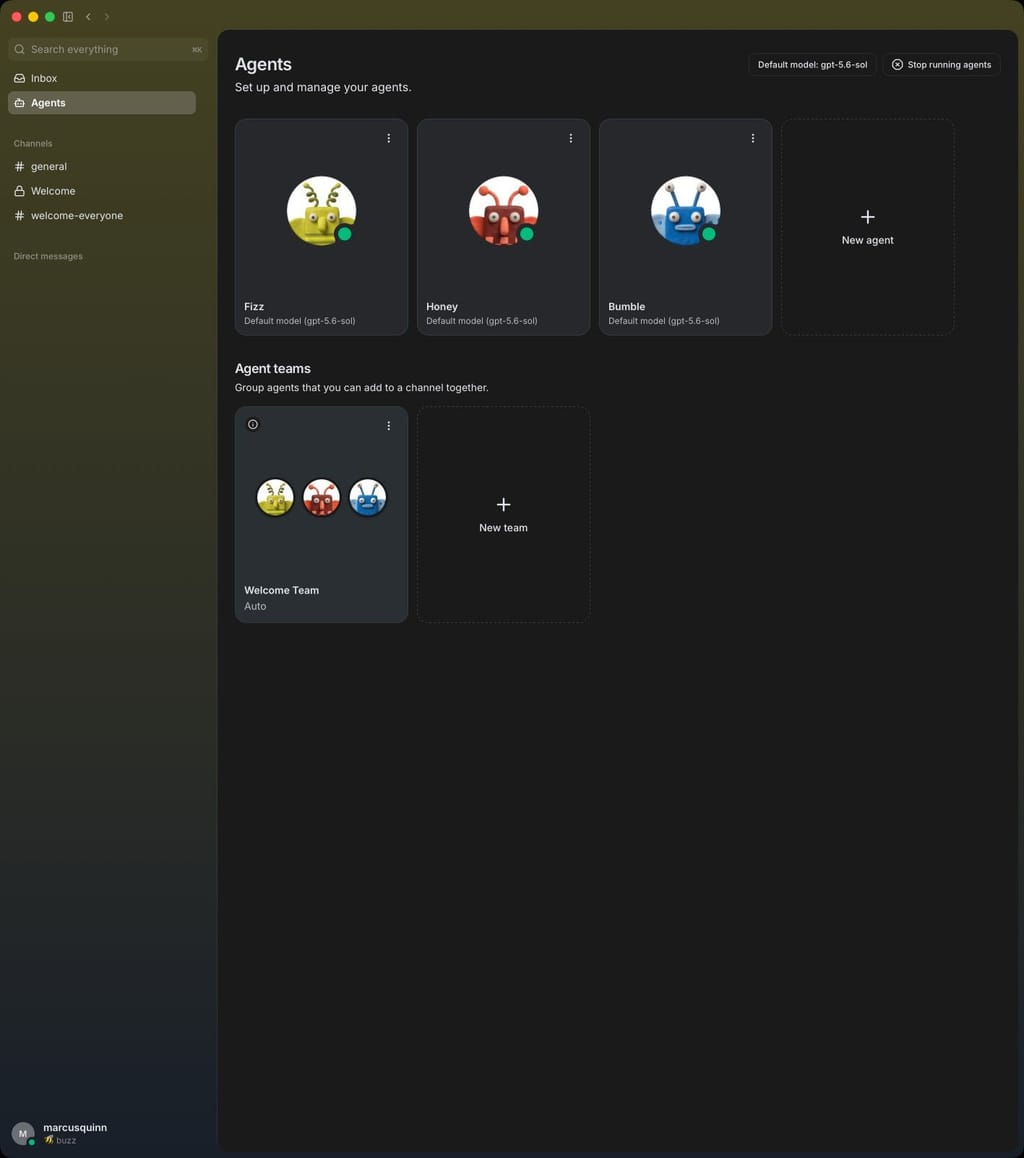The width and height of the screenshot is (1024, 1158).
Task: Open the welcome-everyone channel
Action: tap(102, 216)
